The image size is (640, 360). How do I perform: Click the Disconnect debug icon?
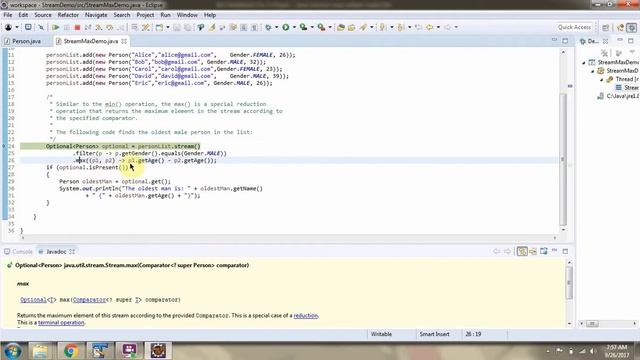click(88, 27)
